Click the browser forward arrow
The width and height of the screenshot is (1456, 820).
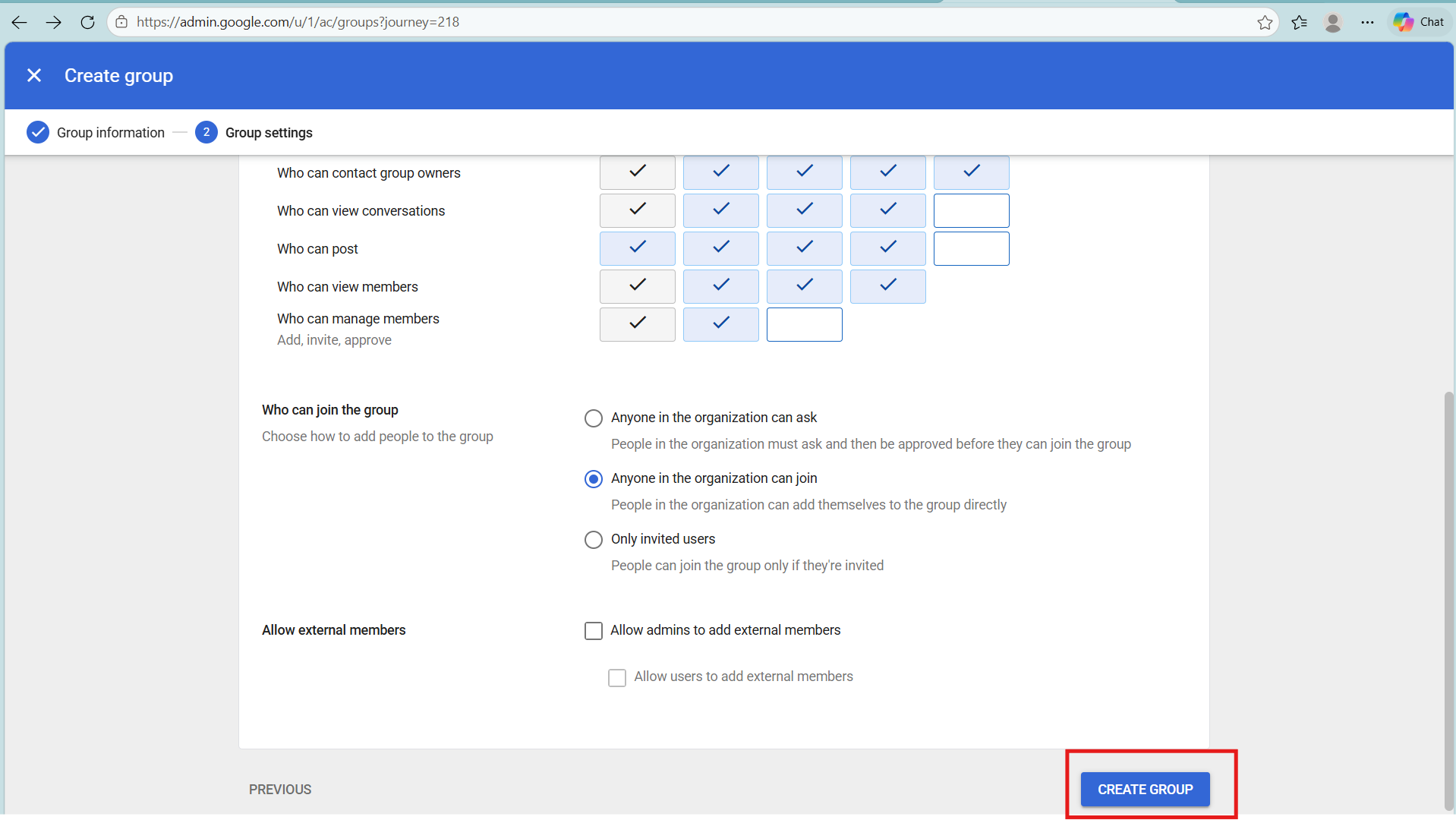pos(53,22)
